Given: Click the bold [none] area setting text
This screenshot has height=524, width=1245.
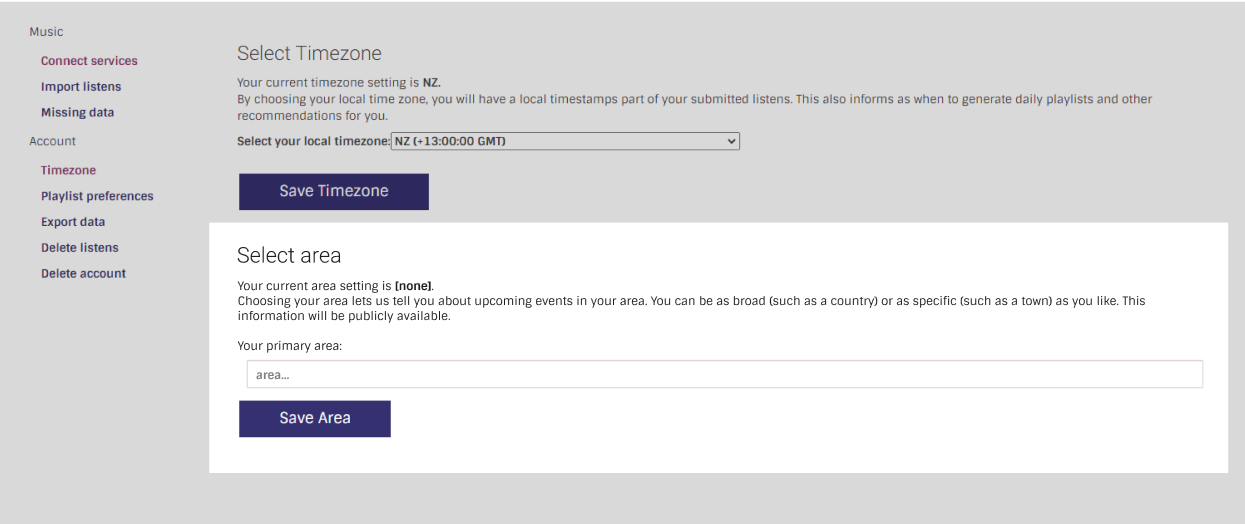Looking at the screenshot, I should pos(413,286).
